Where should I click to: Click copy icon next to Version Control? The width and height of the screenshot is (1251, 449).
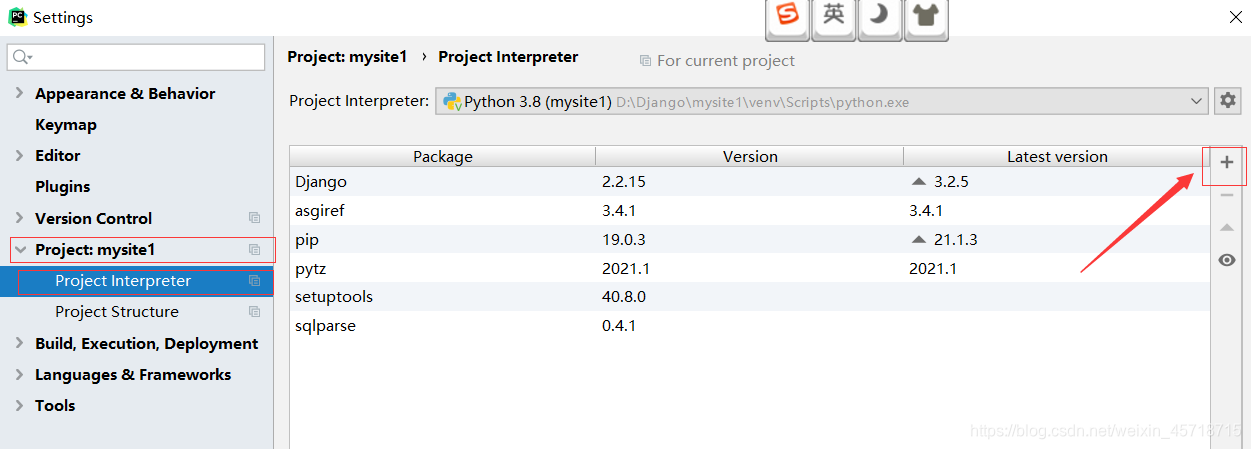pyautogui.click(x=254, y=218)
